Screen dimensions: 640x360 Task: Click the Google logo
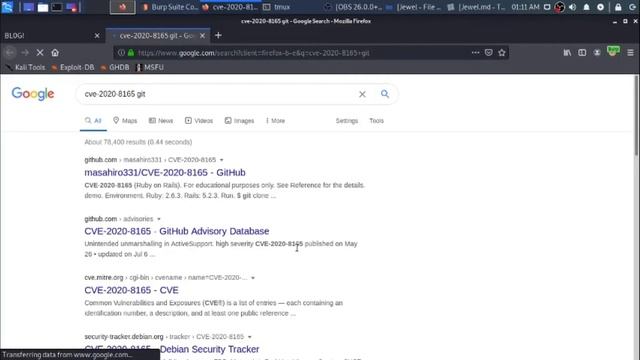(33, 94)
